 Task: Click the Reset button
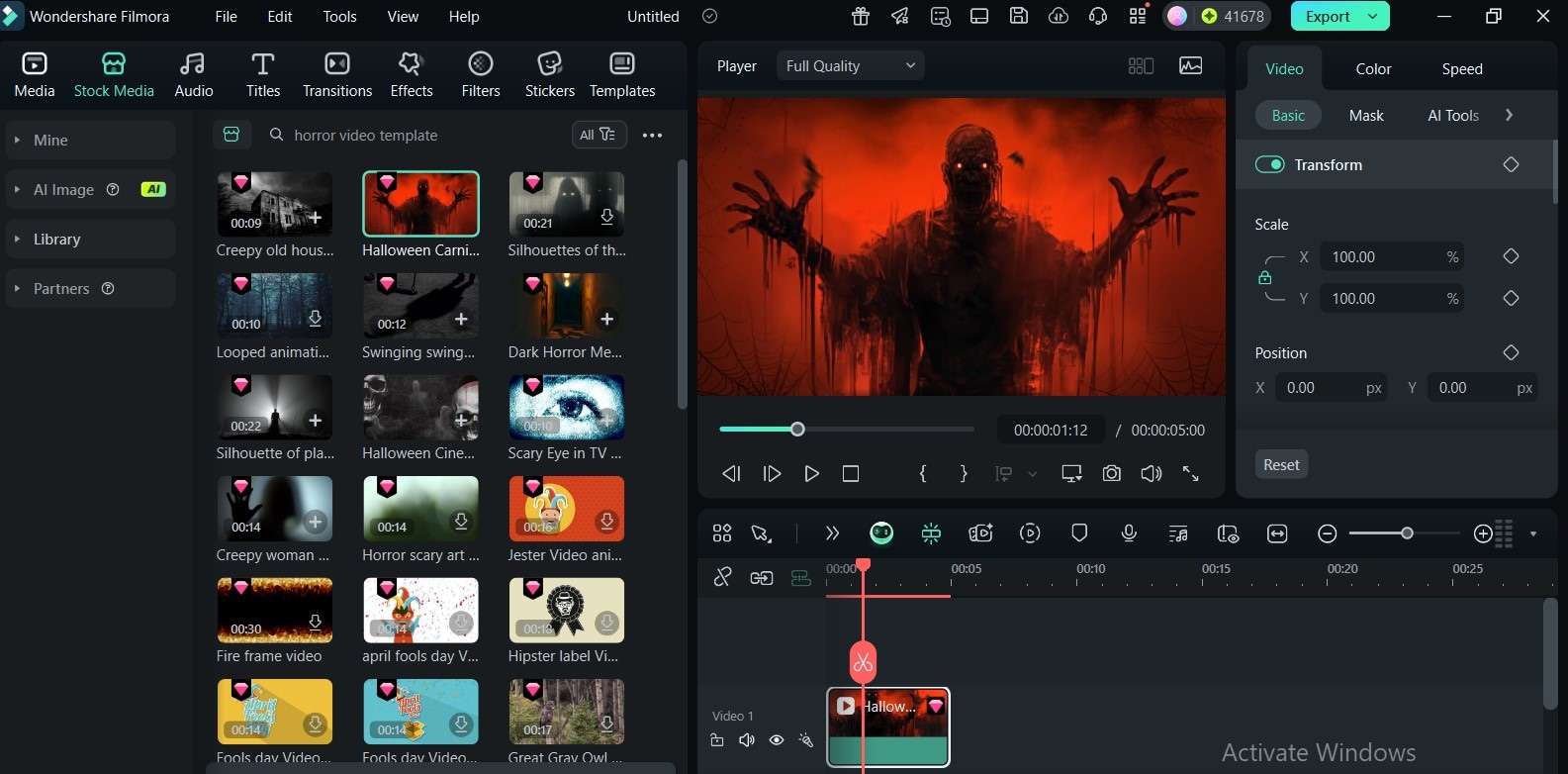[x=1281, y=464]
